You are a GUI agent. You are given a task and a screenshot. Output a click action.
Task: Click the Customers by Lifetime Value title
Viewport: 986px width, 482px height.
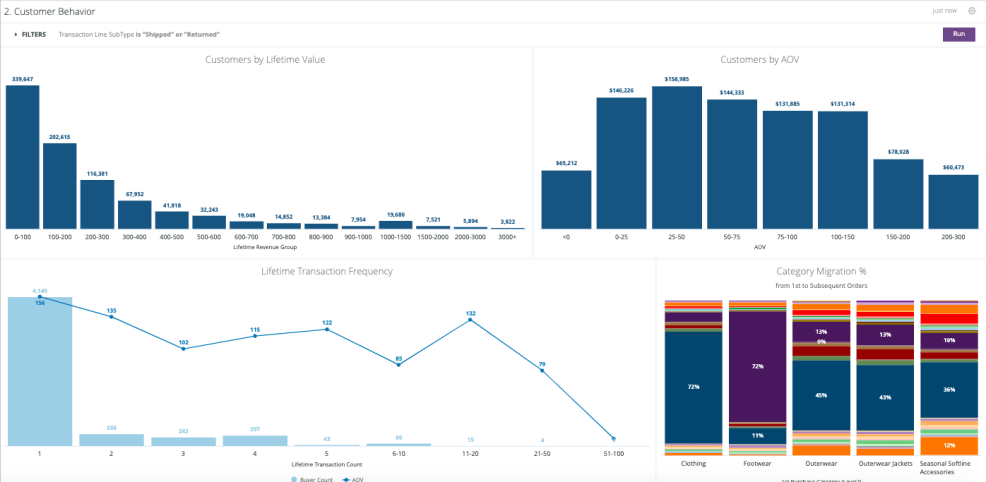click(x=265, y=60)
